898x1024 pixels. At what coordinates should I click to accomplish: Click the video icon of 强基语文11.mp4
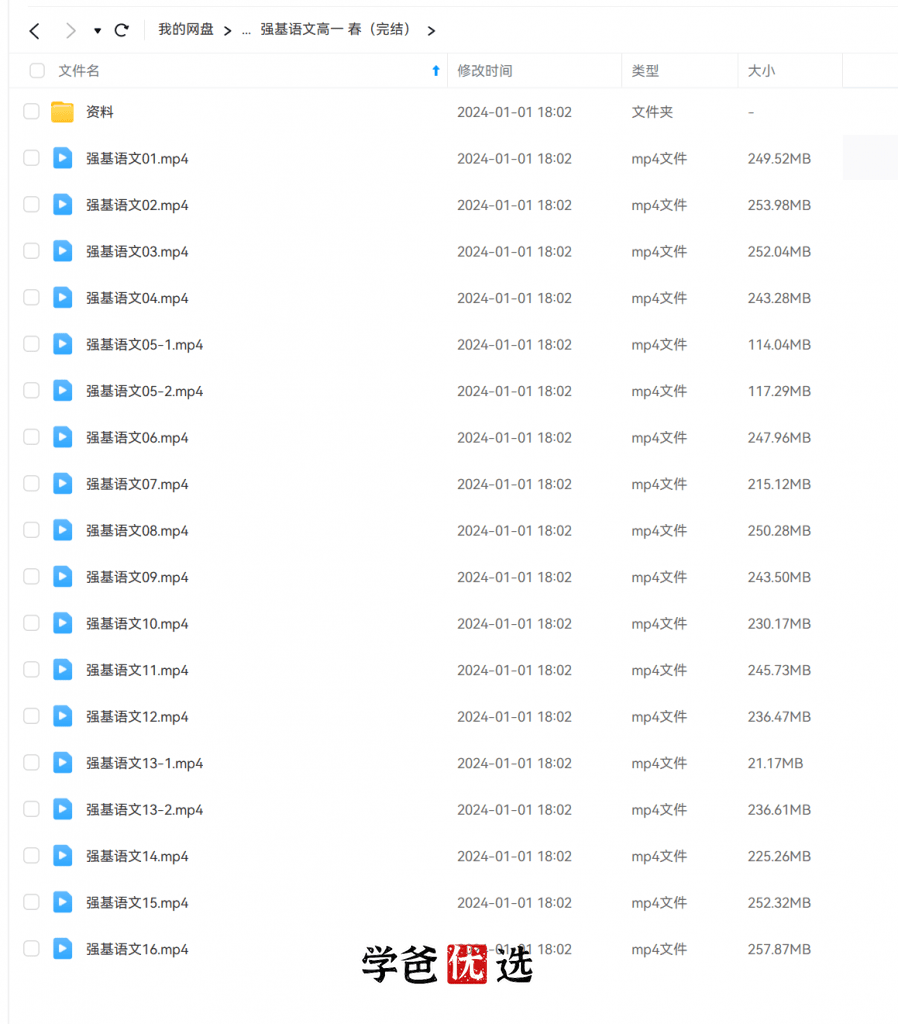[62, 669]
